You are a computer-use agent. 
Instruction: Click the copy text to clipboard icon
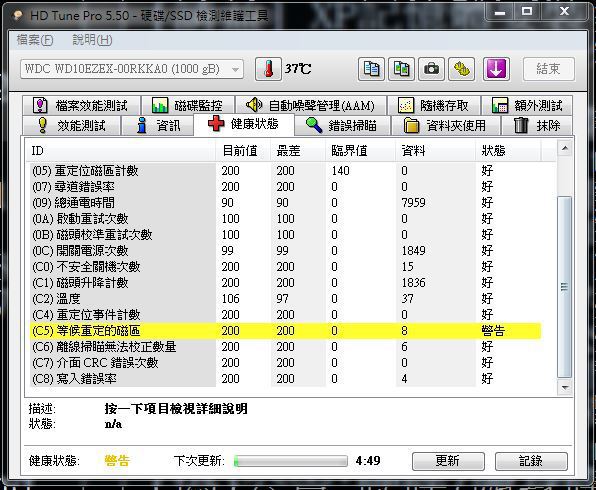pos(371,69)
